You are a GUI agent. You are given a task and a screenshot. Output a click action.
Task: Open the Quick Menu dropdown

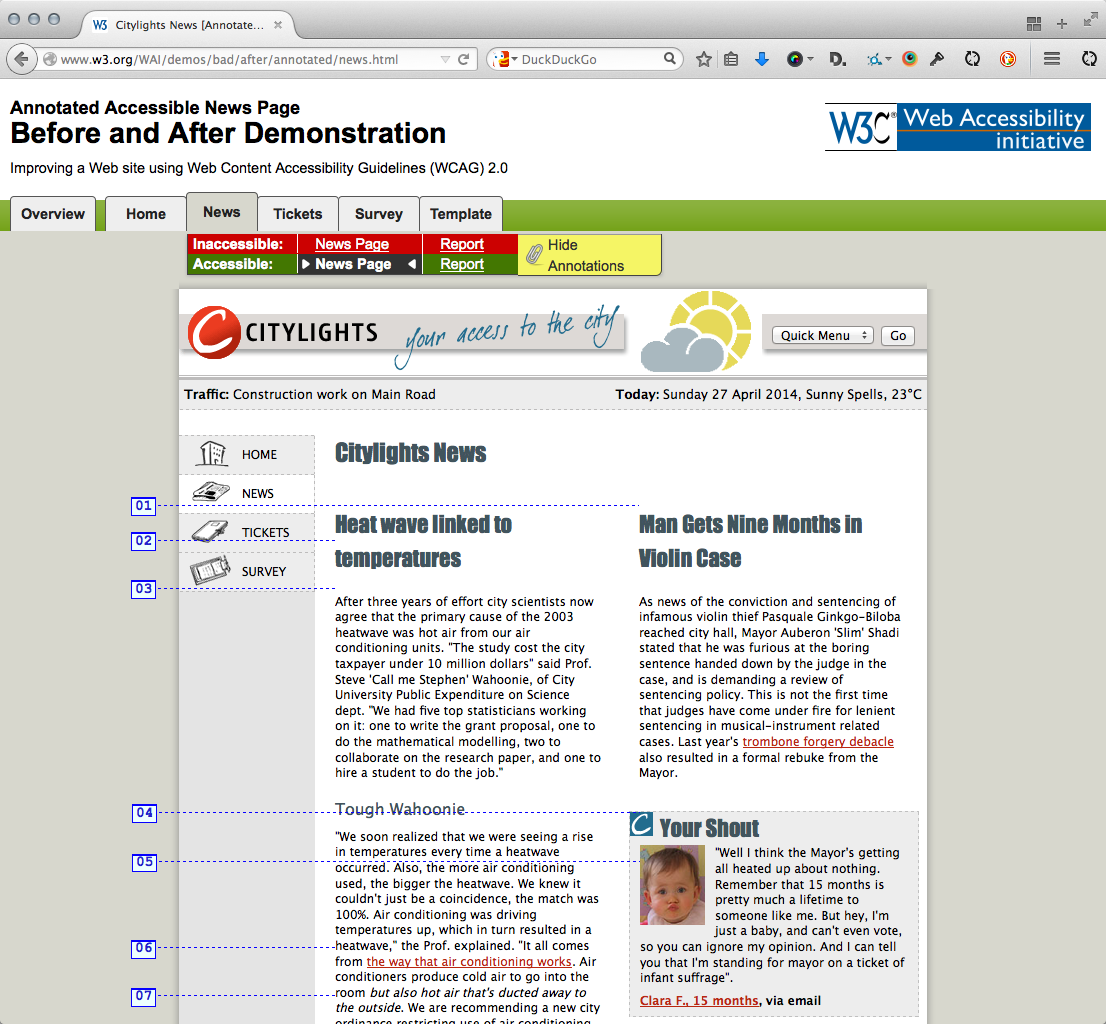[x=821, y=335]
